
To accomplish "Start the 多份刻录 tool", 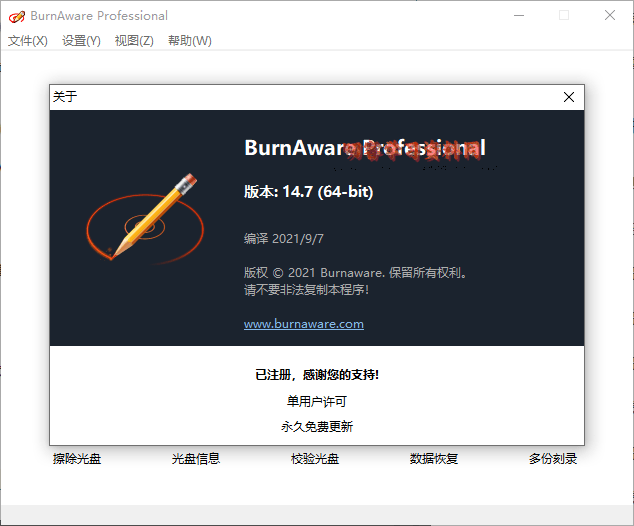I will (x=553, y=459).
